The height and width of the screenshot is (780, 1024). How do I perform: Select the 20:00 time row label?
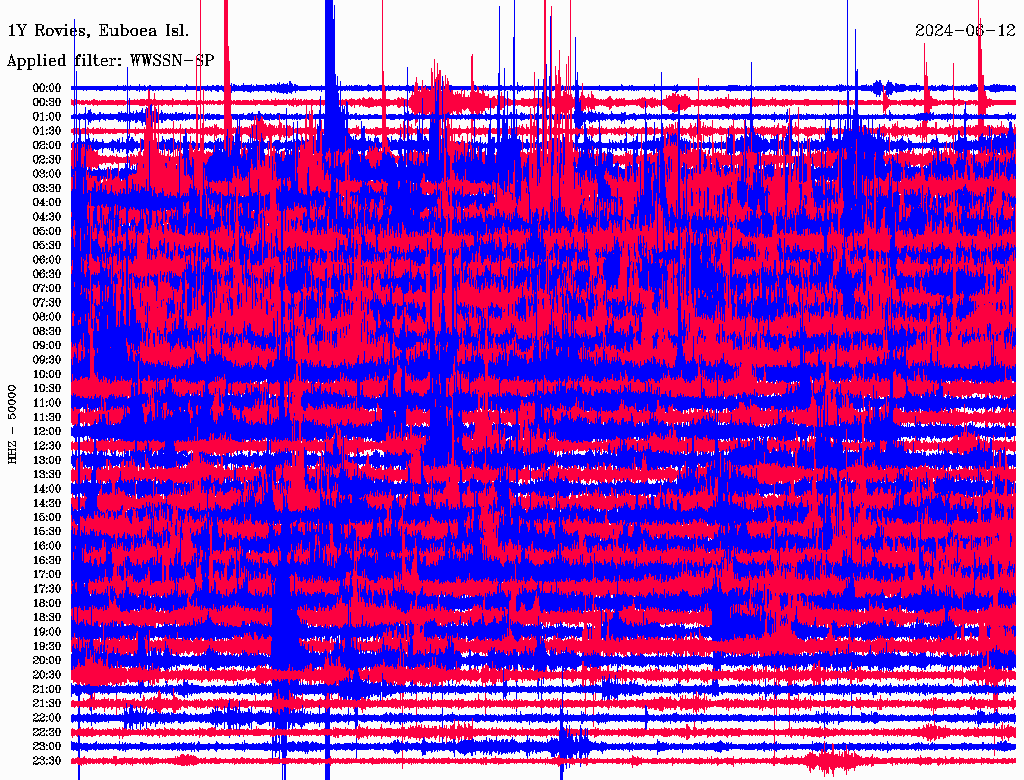(x=47, y=660)
